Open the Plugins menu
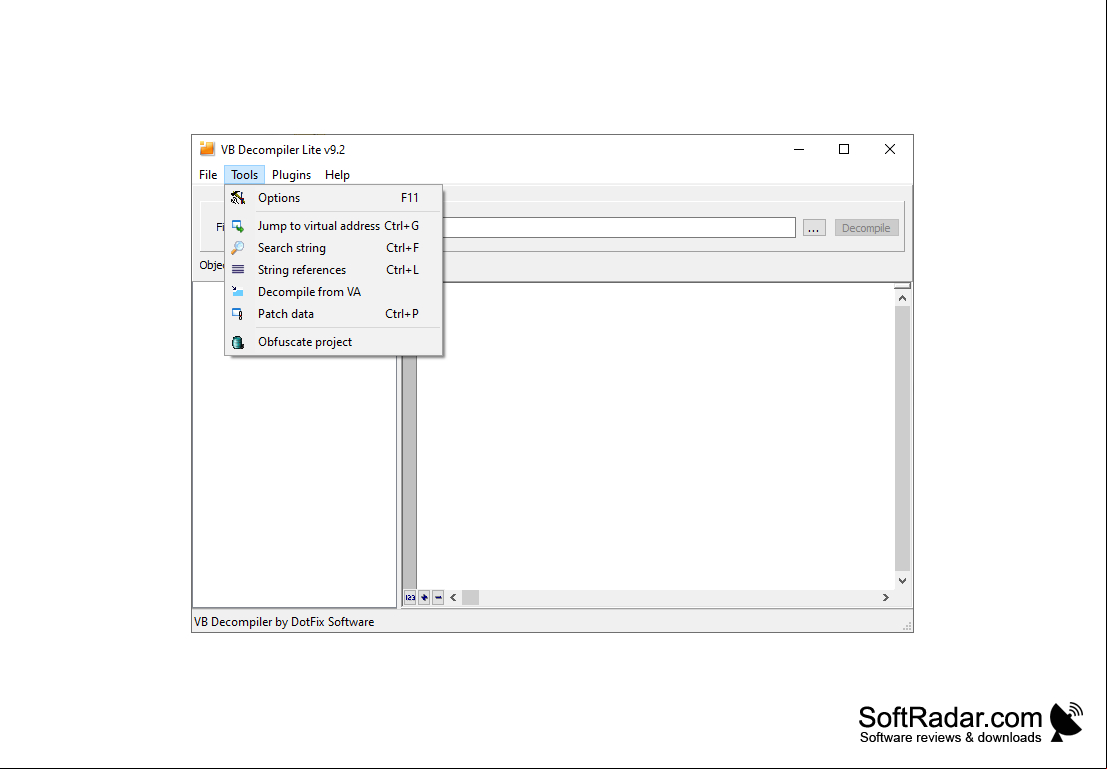 pos(292,174)
